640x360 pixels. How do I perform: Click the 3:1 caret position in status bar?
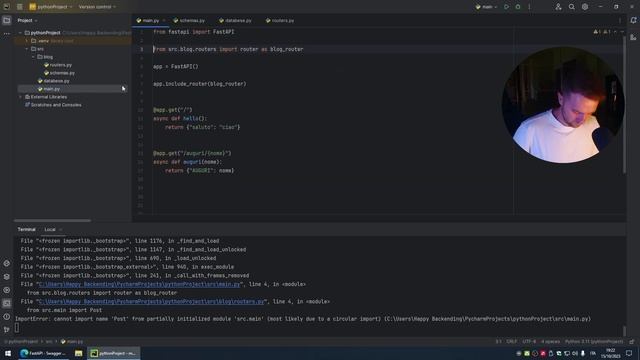(x=498, y=342)
